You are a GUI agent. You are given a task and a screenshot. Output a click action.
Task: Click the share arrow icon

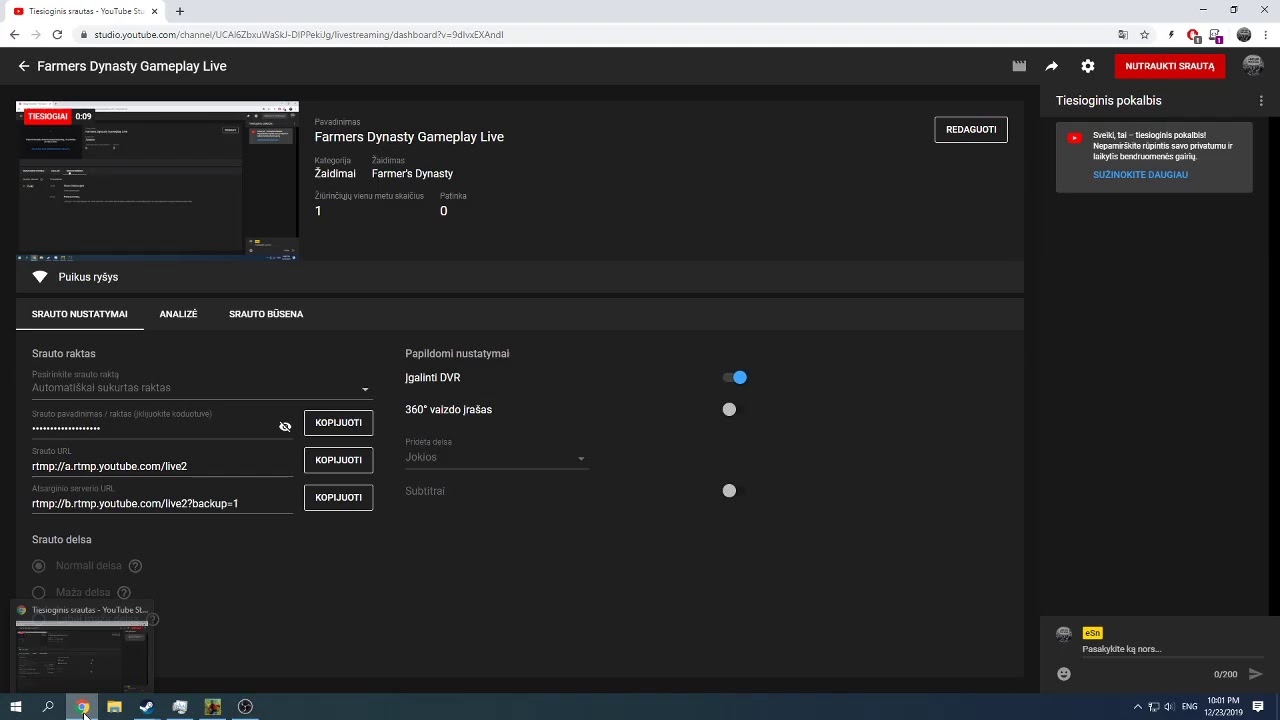[1052, 66]
